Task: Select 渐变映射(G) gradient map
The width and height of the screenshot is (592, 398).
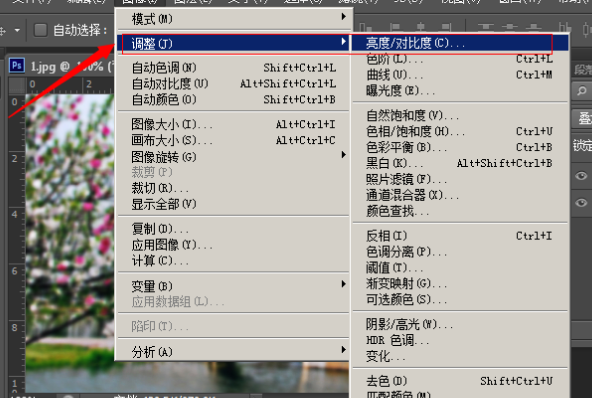Action: [460, 284]
